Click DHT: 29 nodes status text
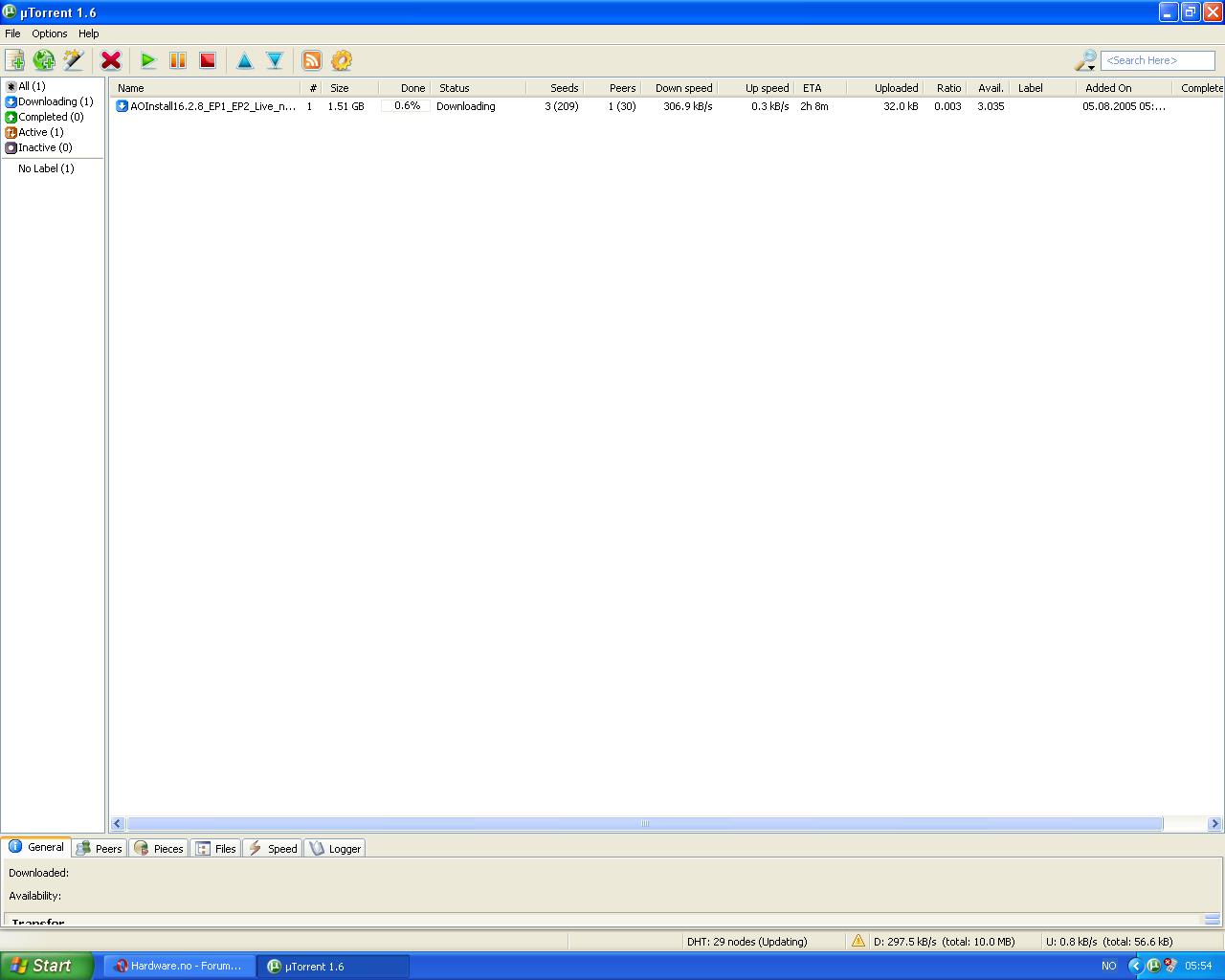Screen dimensions: 1225x980 tap(747, 942)
